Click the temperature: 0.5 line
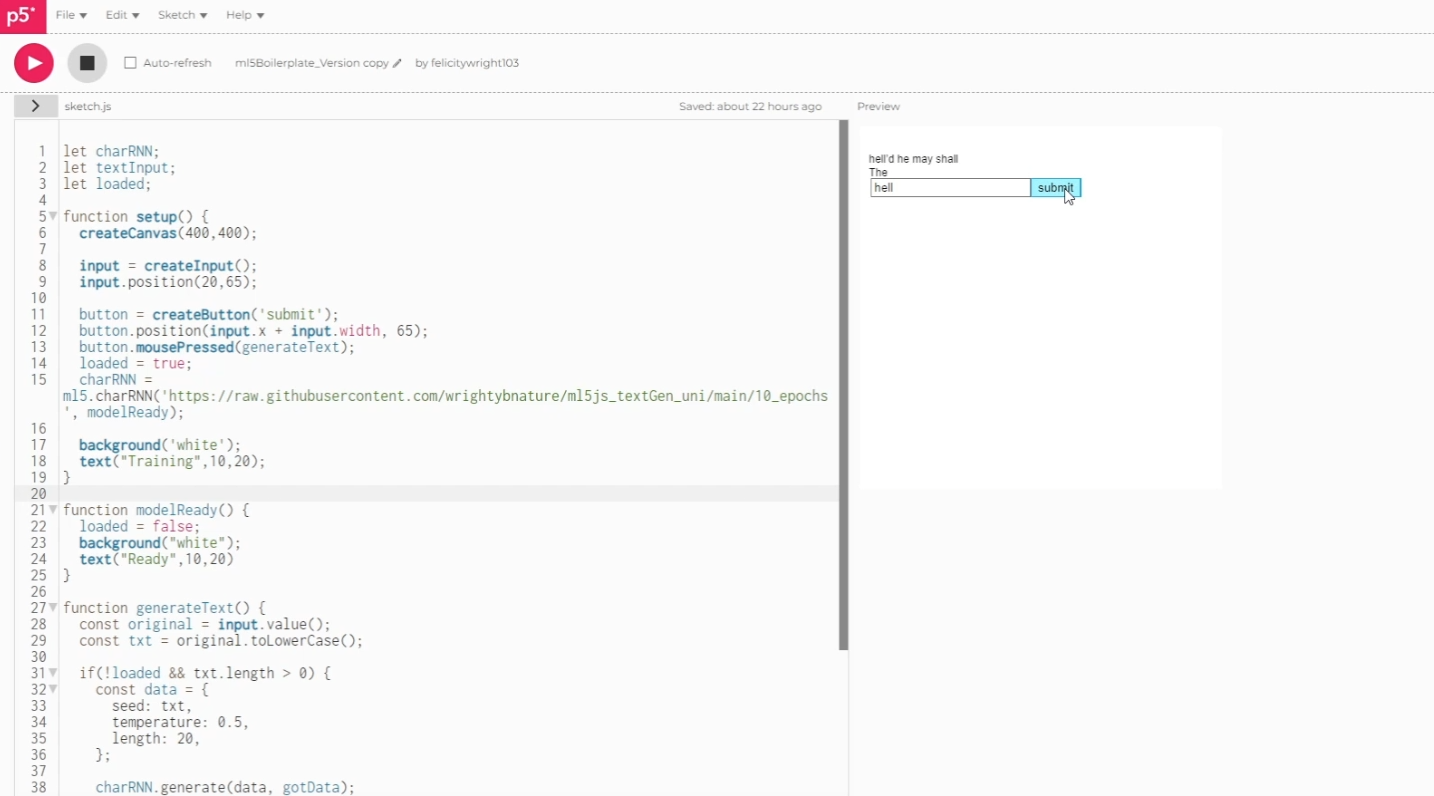 click(180, 722)
